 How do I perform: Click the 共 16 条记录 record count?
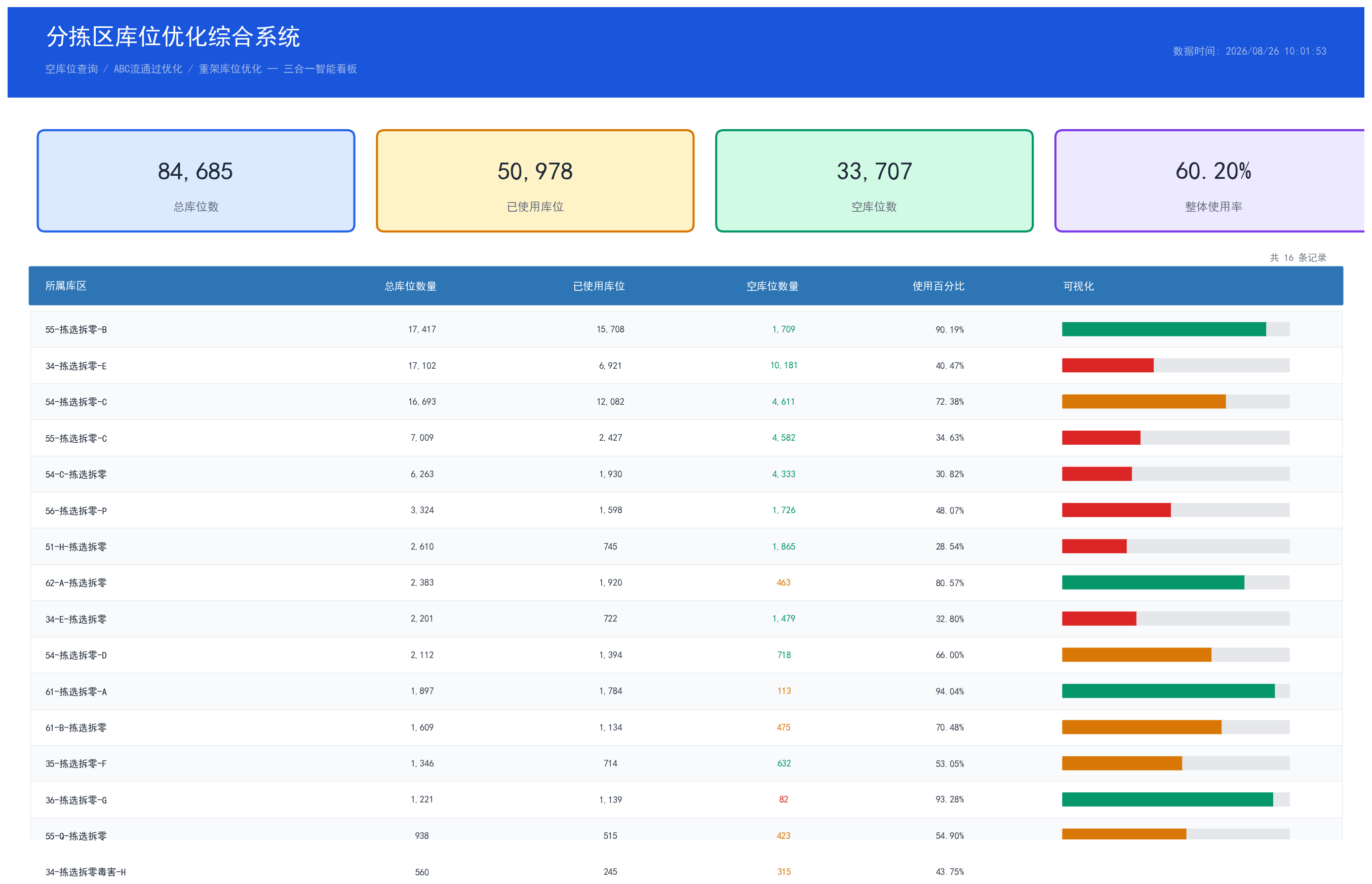point(1298,258)
